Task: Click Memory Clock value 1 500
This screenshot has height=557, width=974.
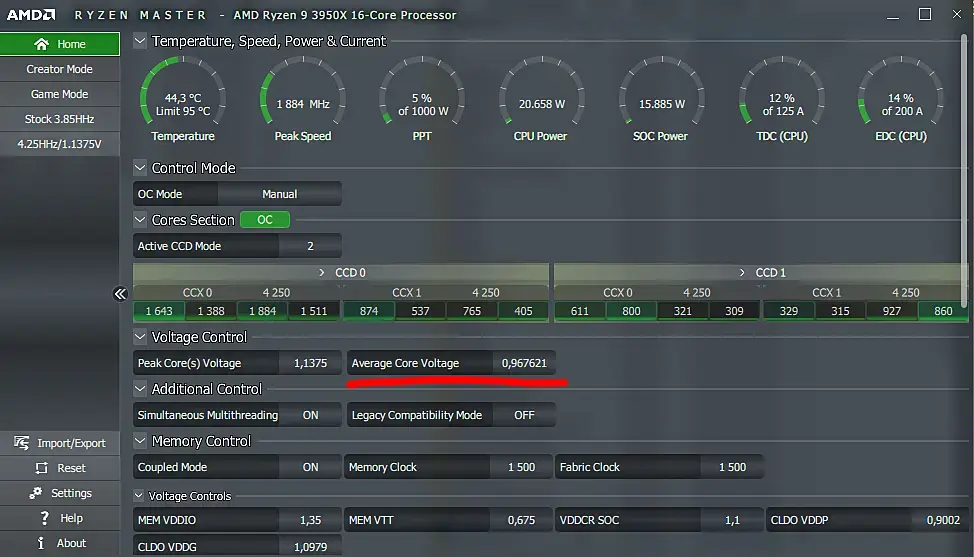Action: [x=521, y=467]
